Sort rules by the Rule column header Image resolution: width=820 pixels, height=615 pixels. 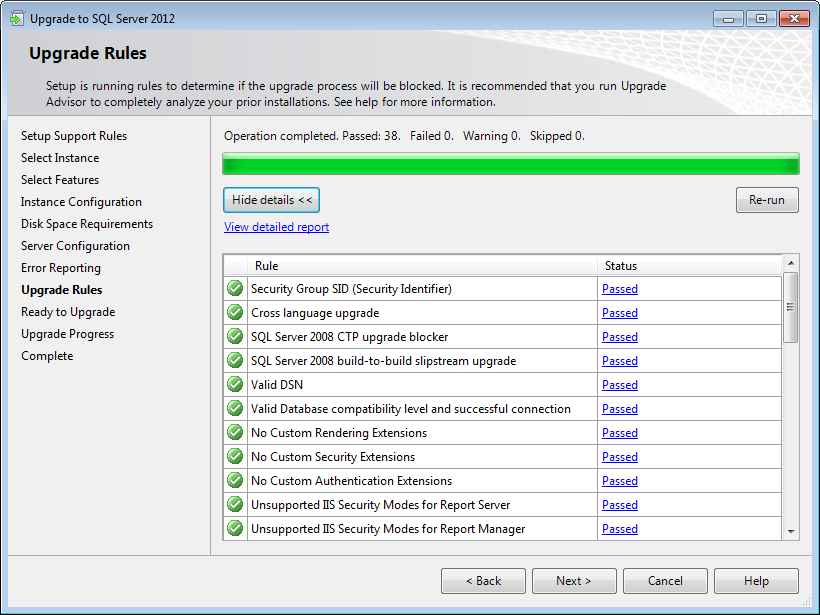[x=423, y=266]
